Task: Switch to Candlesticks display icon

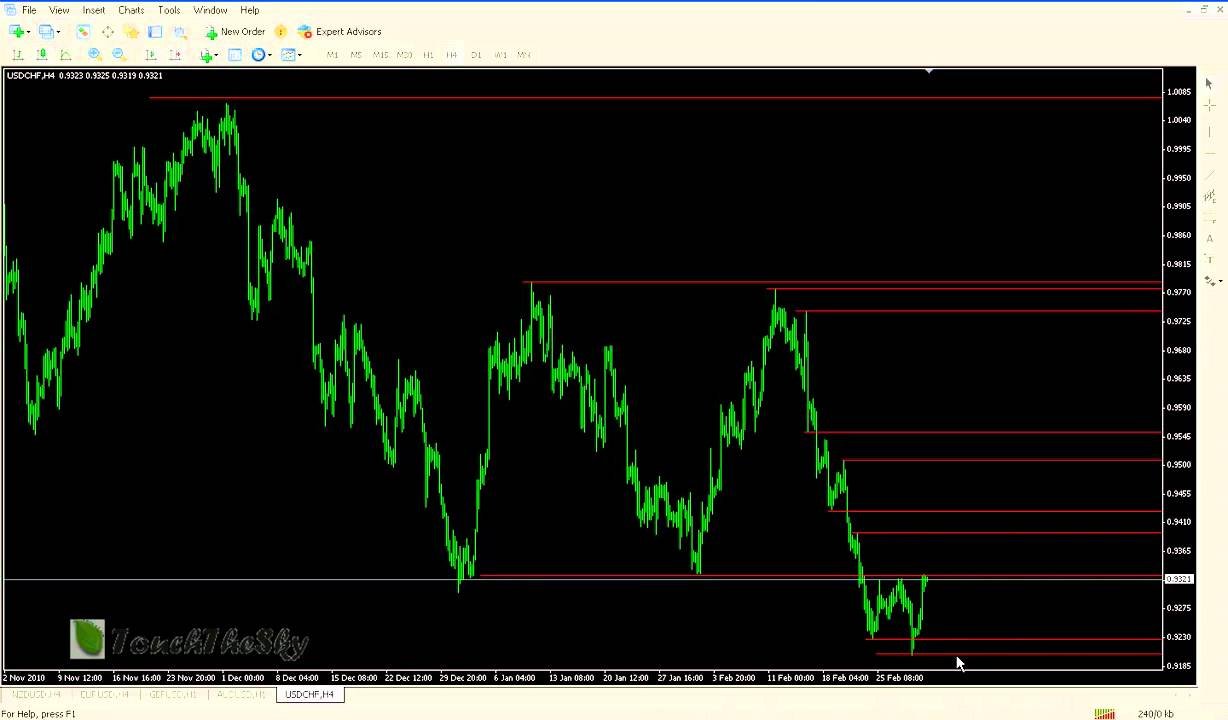Action: pos(41,55)
